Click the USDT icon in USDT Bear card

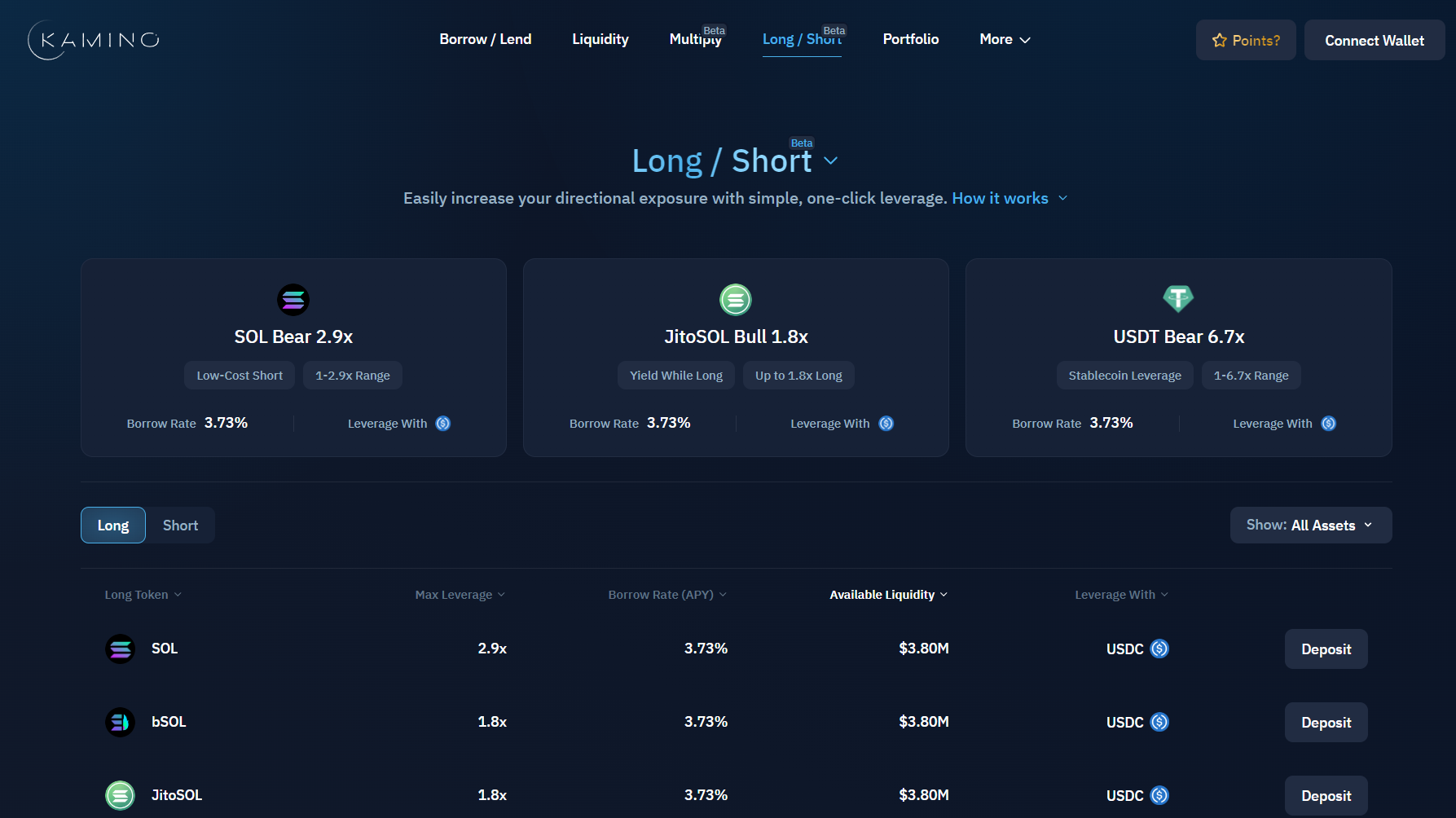coord(1178,299)
